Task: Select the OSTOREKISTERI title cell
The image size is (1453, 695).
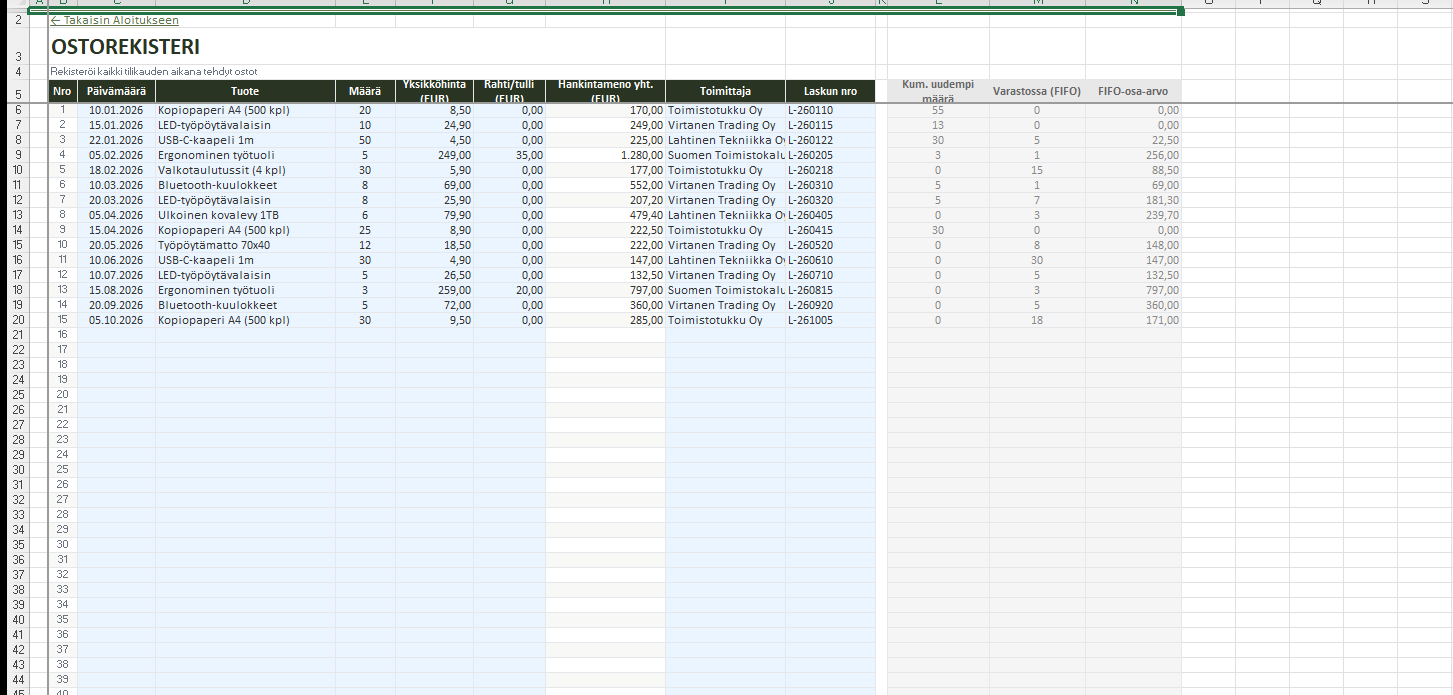Action: (x=125, y=47)
